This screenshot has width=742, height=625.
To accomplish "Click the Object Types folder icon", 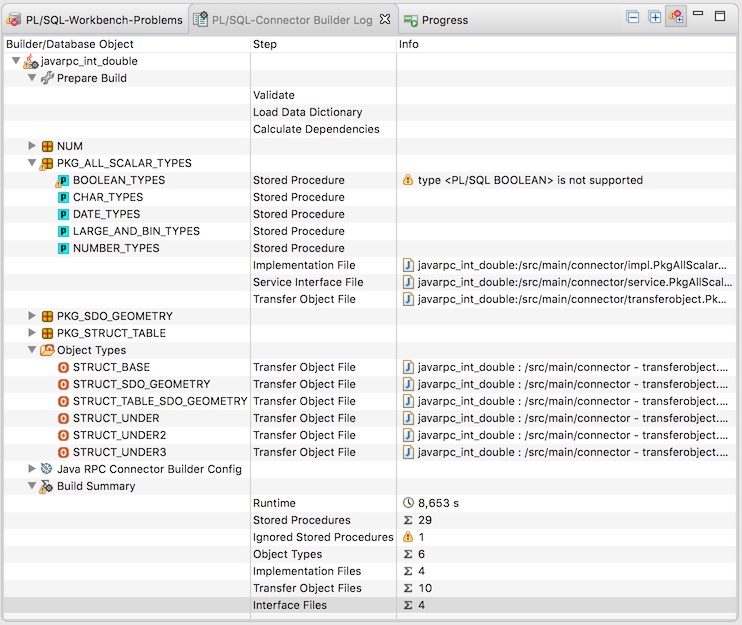I will [x=47, y=350].
